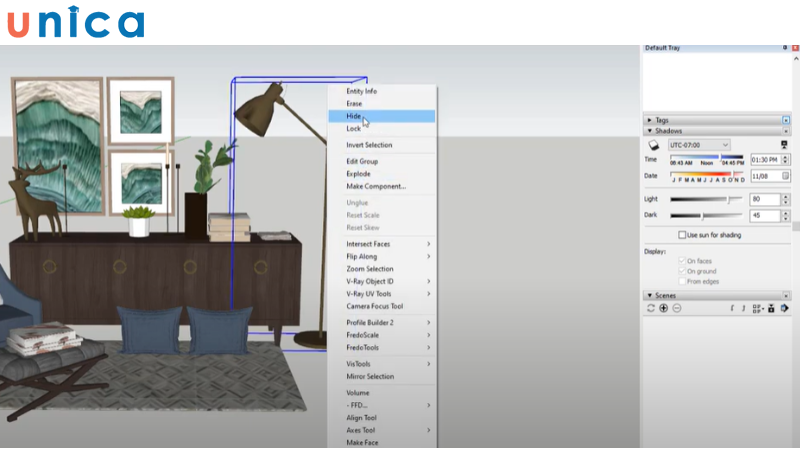Image resolution: width=800 pixels, height=450 pixels.
Task: Click Make Component… in context menu
Action: [x=375, y=186]
